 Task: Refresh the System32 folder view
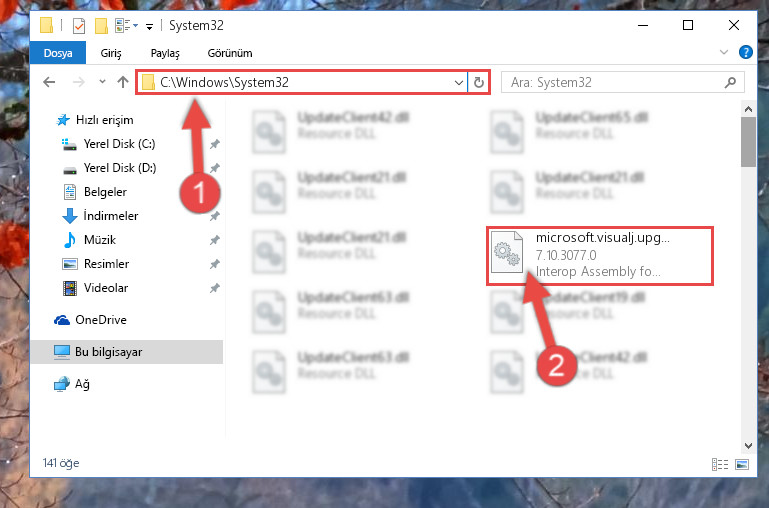479,82
